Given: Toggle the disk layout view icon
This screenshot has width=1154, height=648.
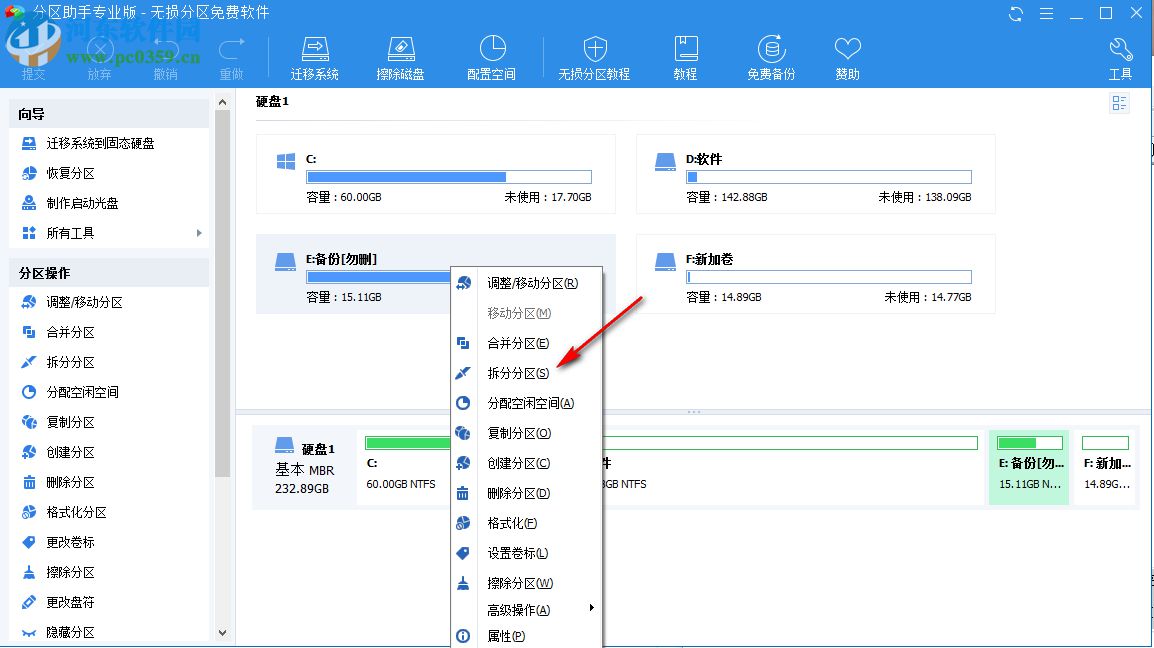Looking at the screenshot, I should tap(1119, 103).
